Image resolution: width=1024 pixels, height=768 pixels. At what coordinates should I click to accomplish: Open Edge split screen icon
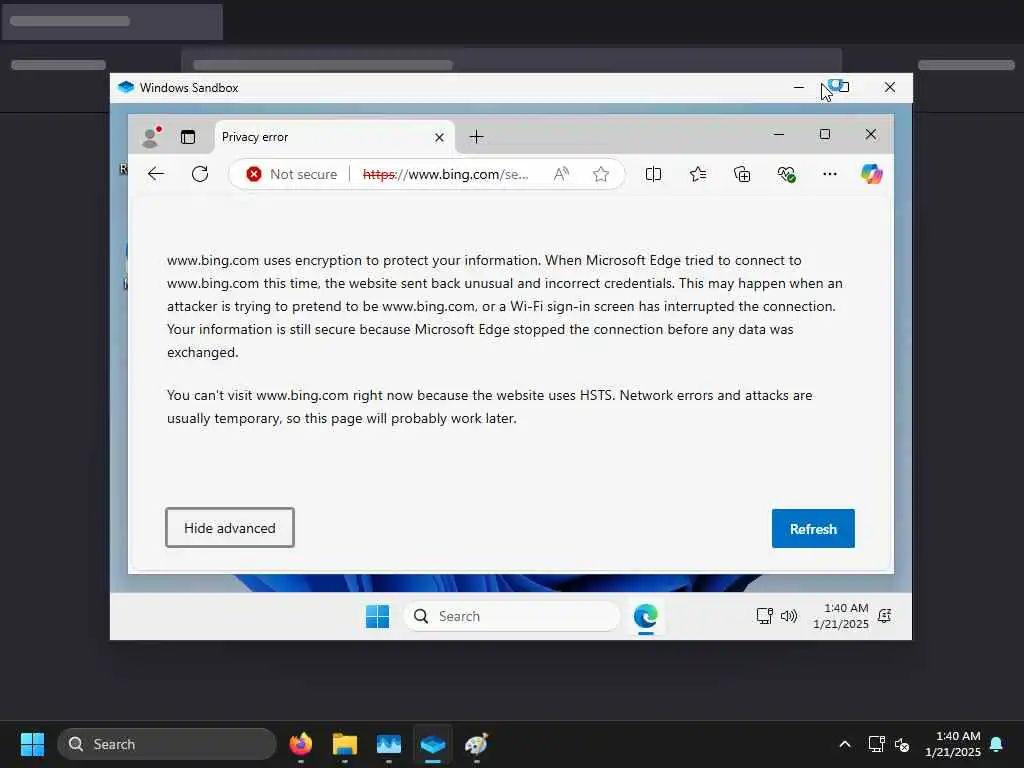[653, 174]
